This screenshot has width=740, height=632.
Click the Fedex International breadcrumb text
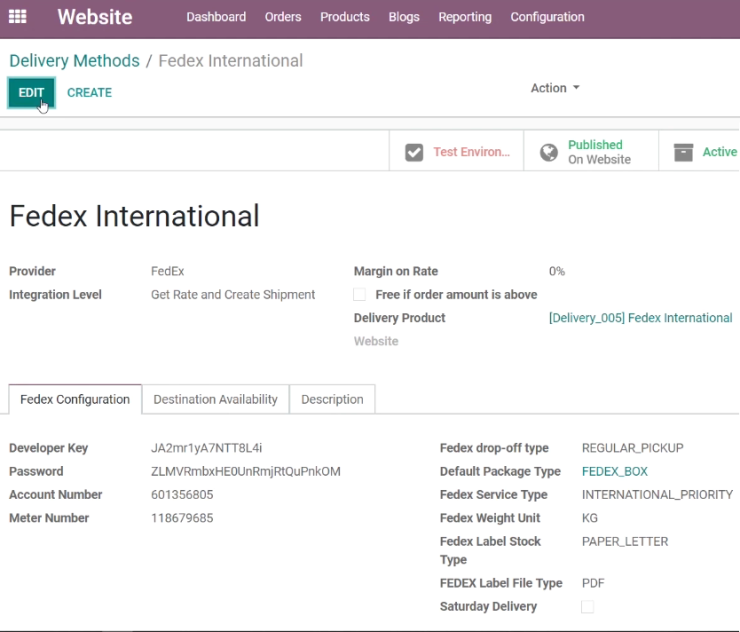click(231, 61)
